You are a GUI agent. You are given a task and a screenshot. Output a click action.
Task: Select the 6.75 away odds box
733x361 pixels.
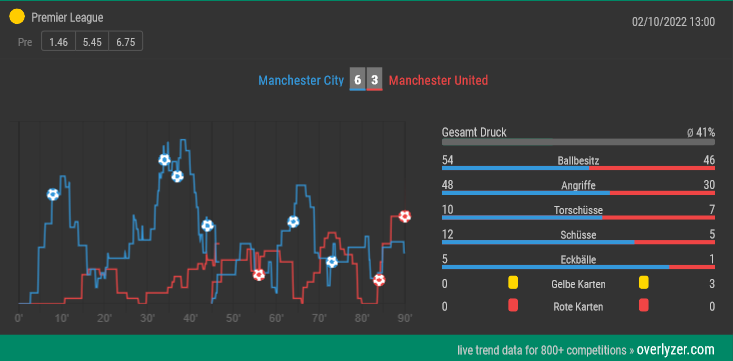point(126,42)
